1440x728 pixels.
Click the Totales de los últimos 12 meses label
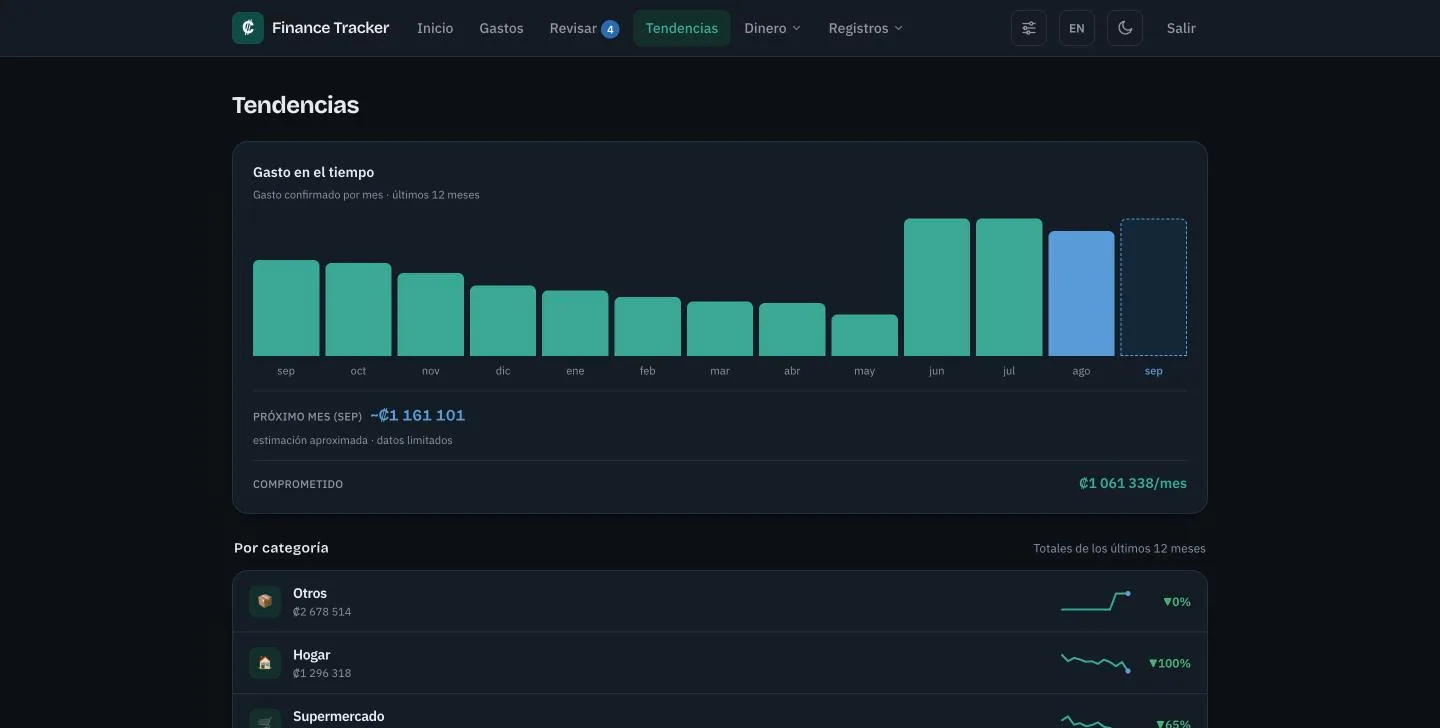pyautogui.click(x=1119, y=548)
